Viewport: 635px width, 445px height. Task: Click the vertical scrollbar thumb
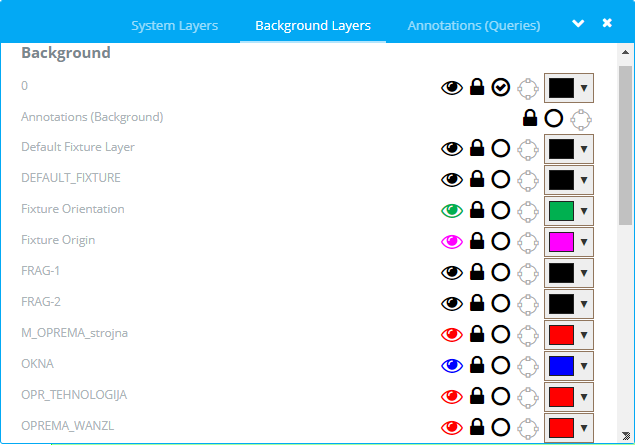coord(625,145)
